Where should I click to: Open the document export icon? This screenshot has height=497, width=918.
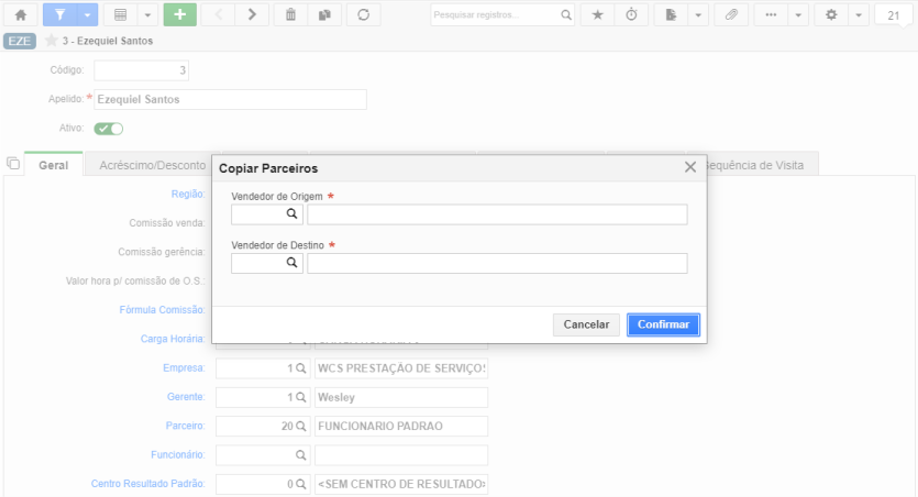(670, 15)
